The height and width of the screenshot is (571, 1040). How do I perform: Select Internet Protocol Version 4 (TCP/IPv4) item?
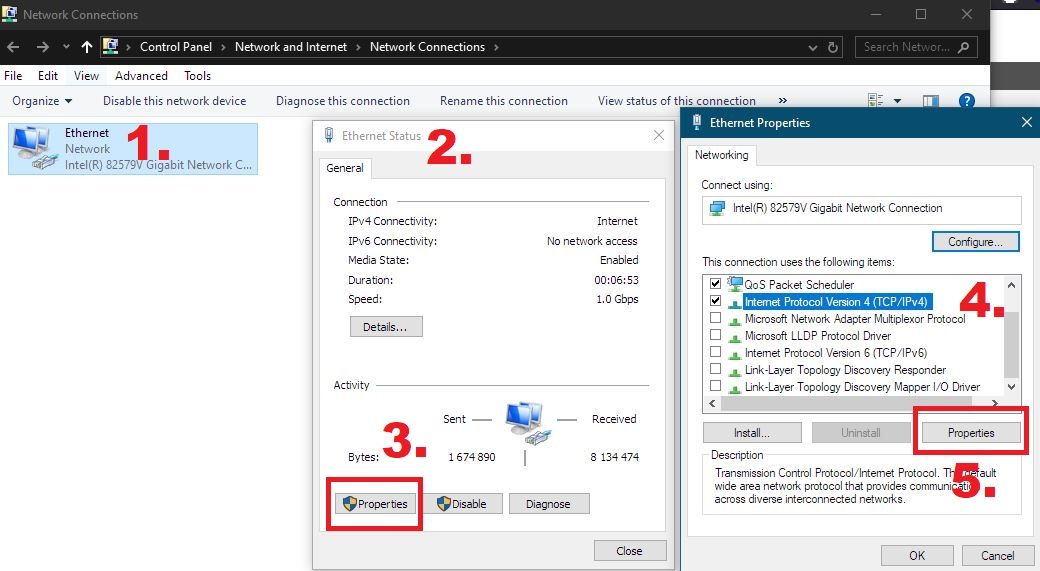(836, 302)
